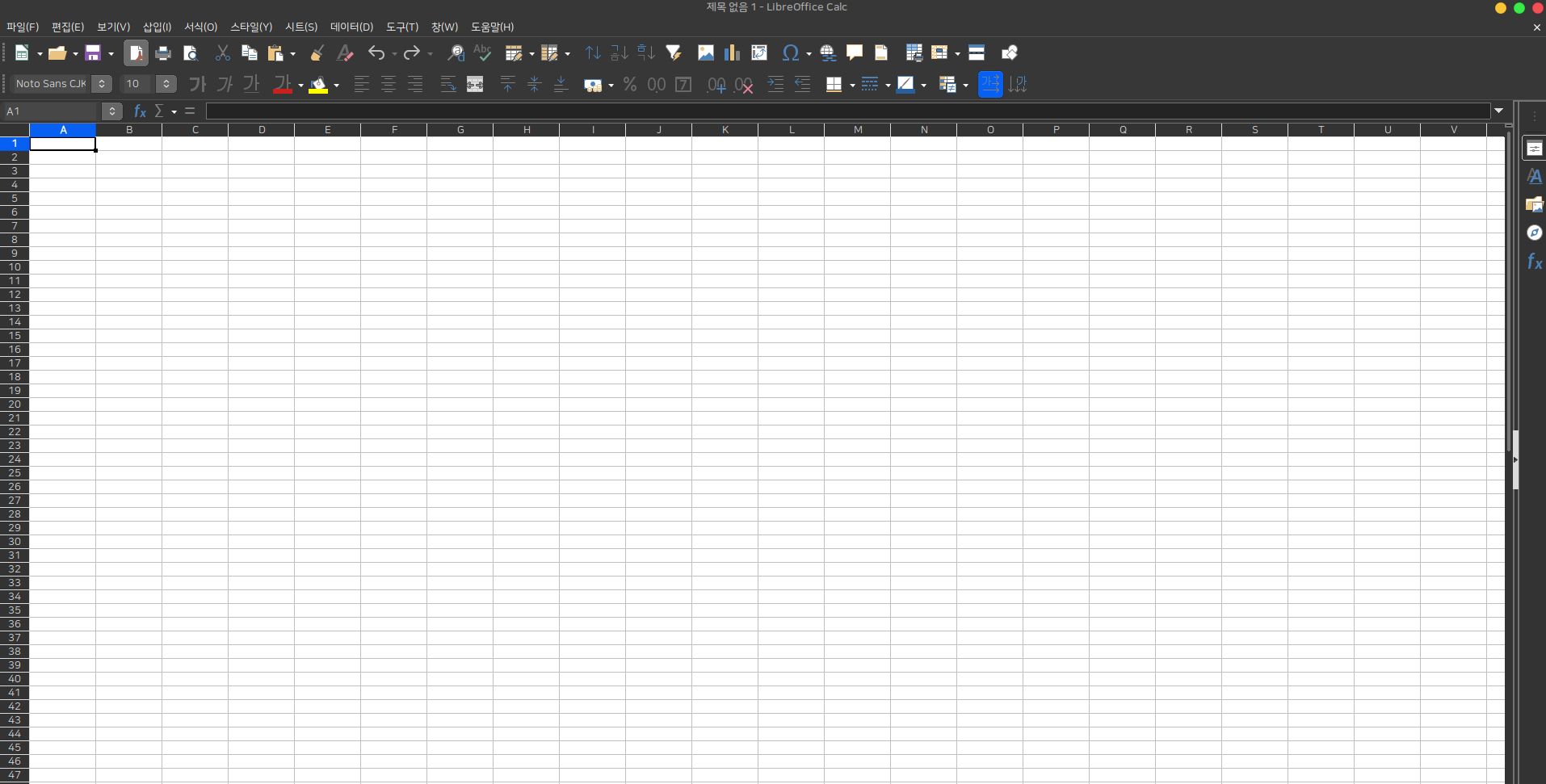This screenshot has height=784, width=1546.
Task: Toggle left-to-right text direction button
Action: (990, 84)
